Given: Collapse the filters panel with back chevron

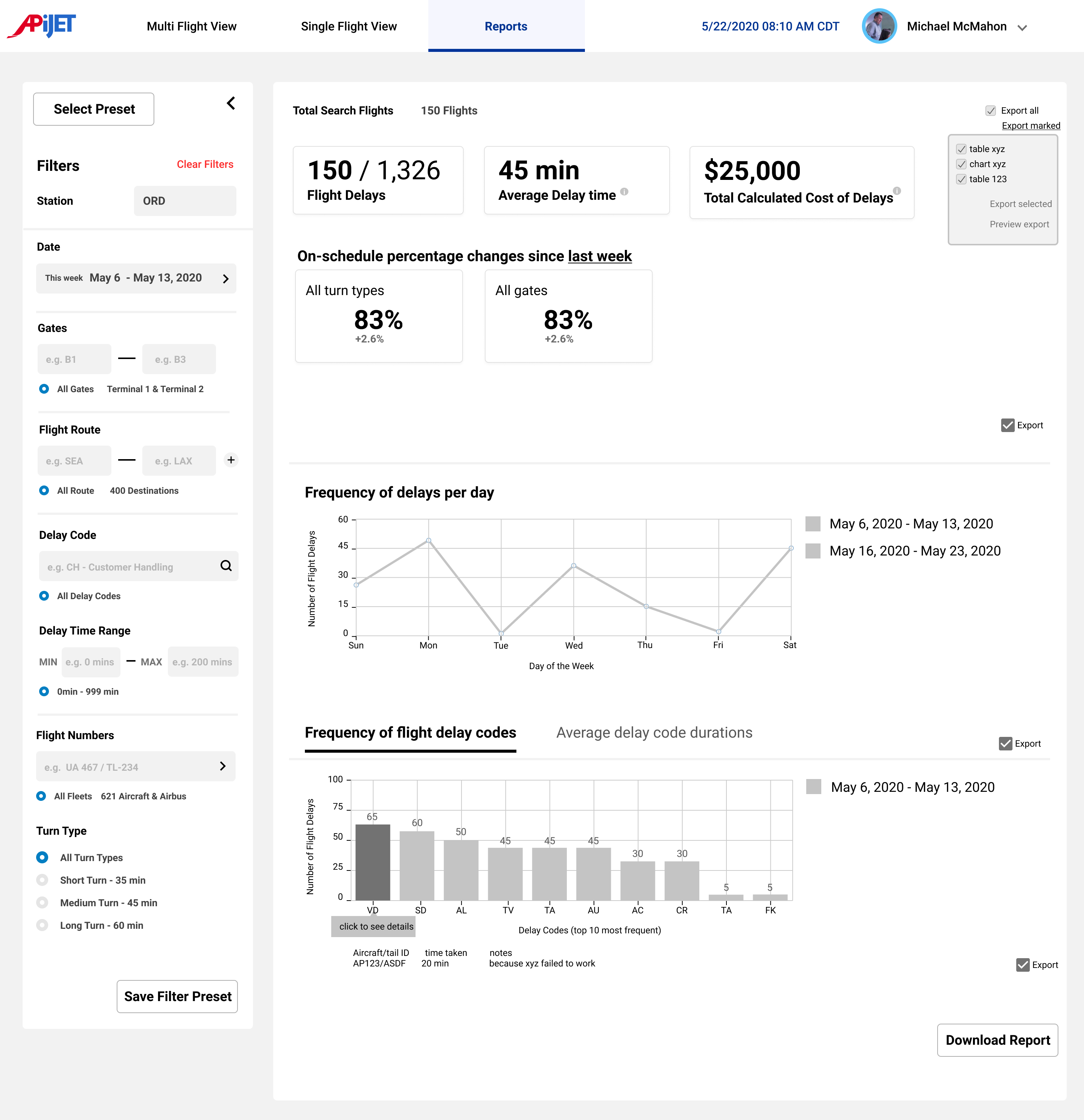Looking at the screenshot, I should 231,103.
